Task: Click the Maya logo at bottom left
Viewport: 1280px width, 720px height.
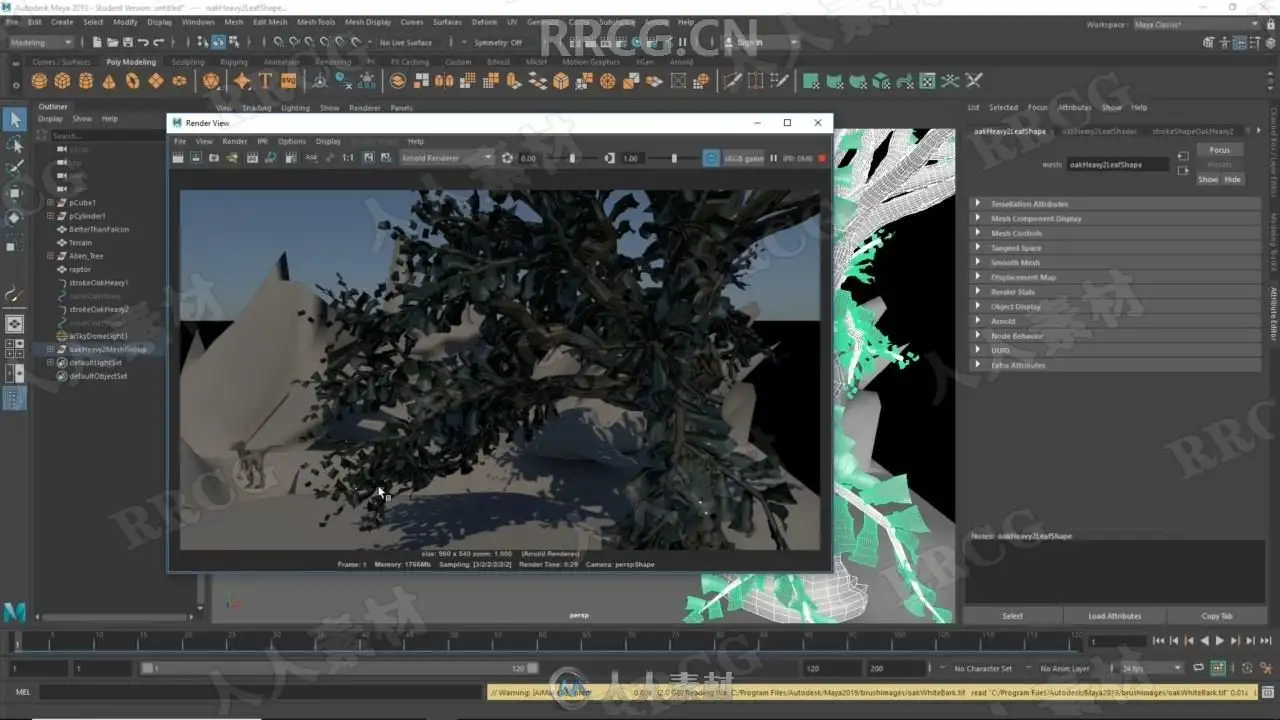Action: [x=14, y=612]
